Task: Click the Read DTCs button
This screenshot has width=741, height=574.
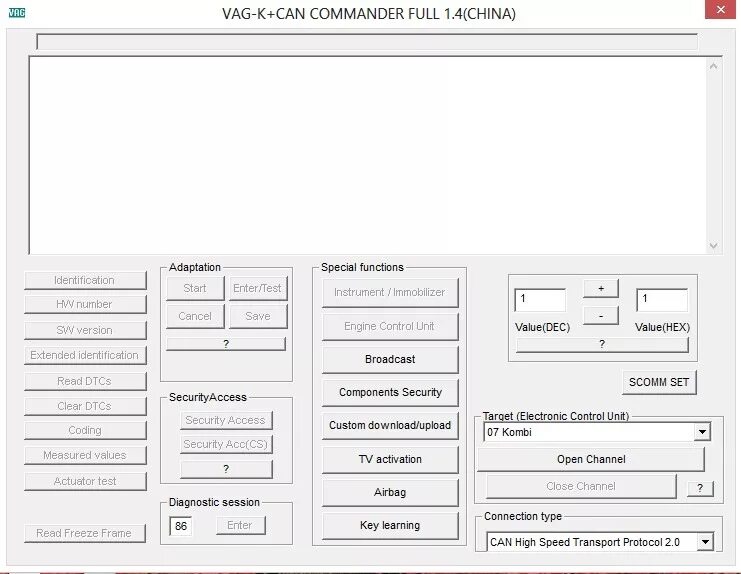Action: pyautogui.click(x=85, y=381)
